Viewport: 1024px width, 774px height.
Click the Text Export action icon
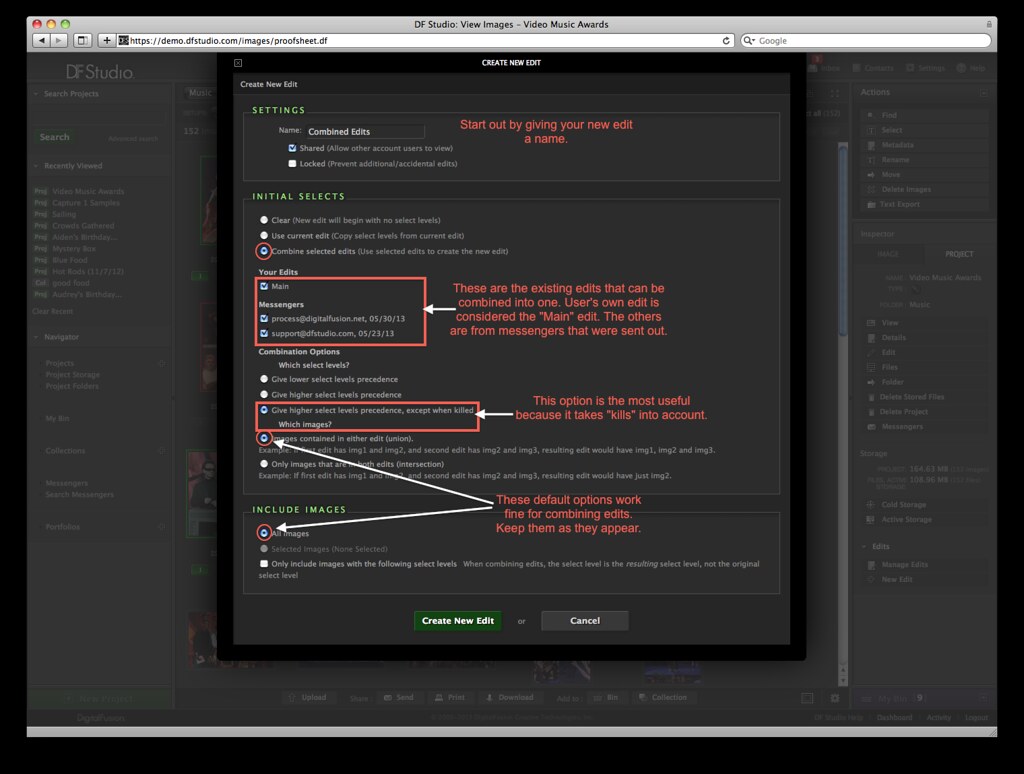point(871,204)
